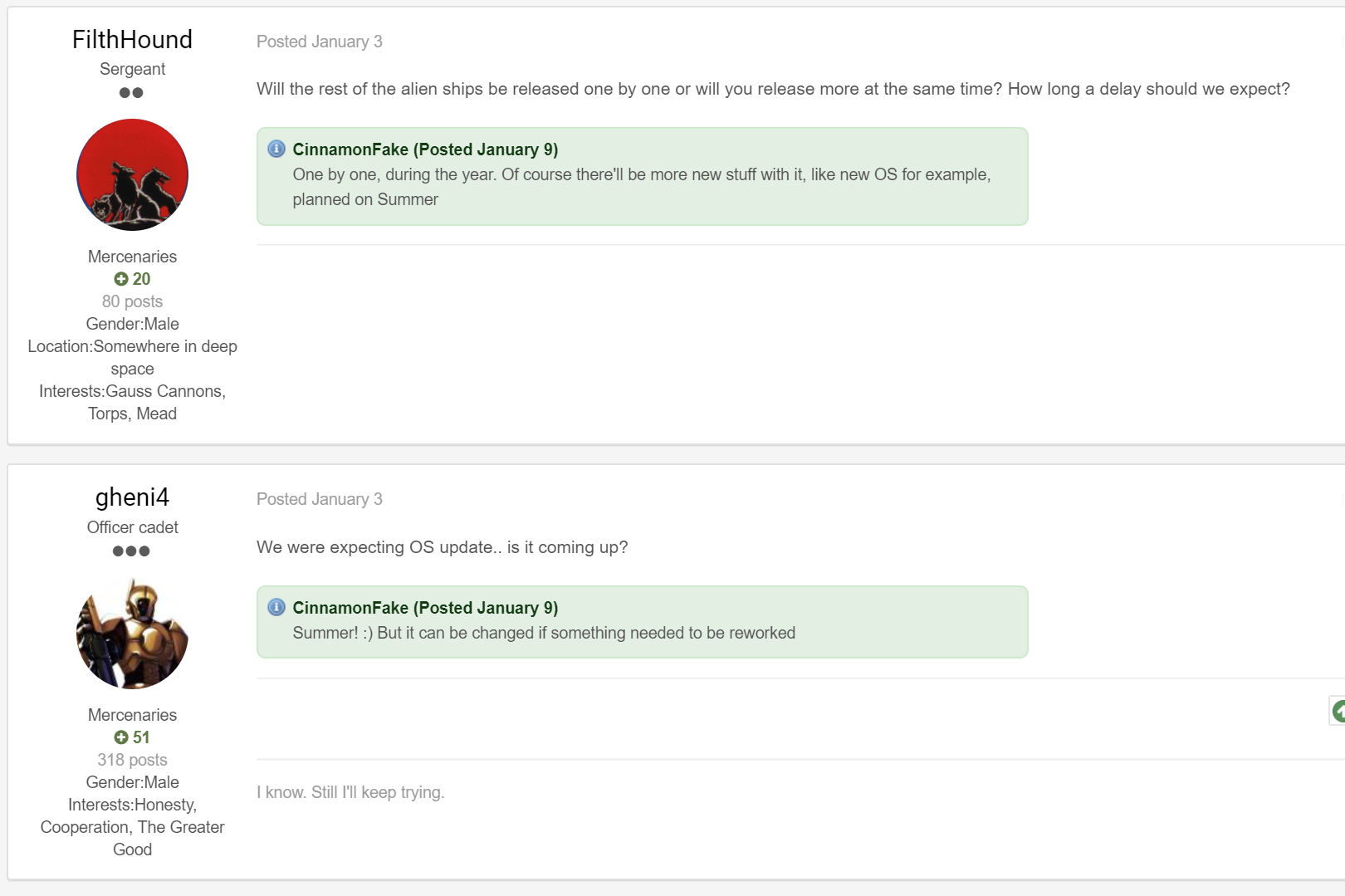Image resolution: width=1345 pixels, height=896 pixels.
Task: Open FilthHound's wolf avatar picture
Action: (x=132, y=174)
